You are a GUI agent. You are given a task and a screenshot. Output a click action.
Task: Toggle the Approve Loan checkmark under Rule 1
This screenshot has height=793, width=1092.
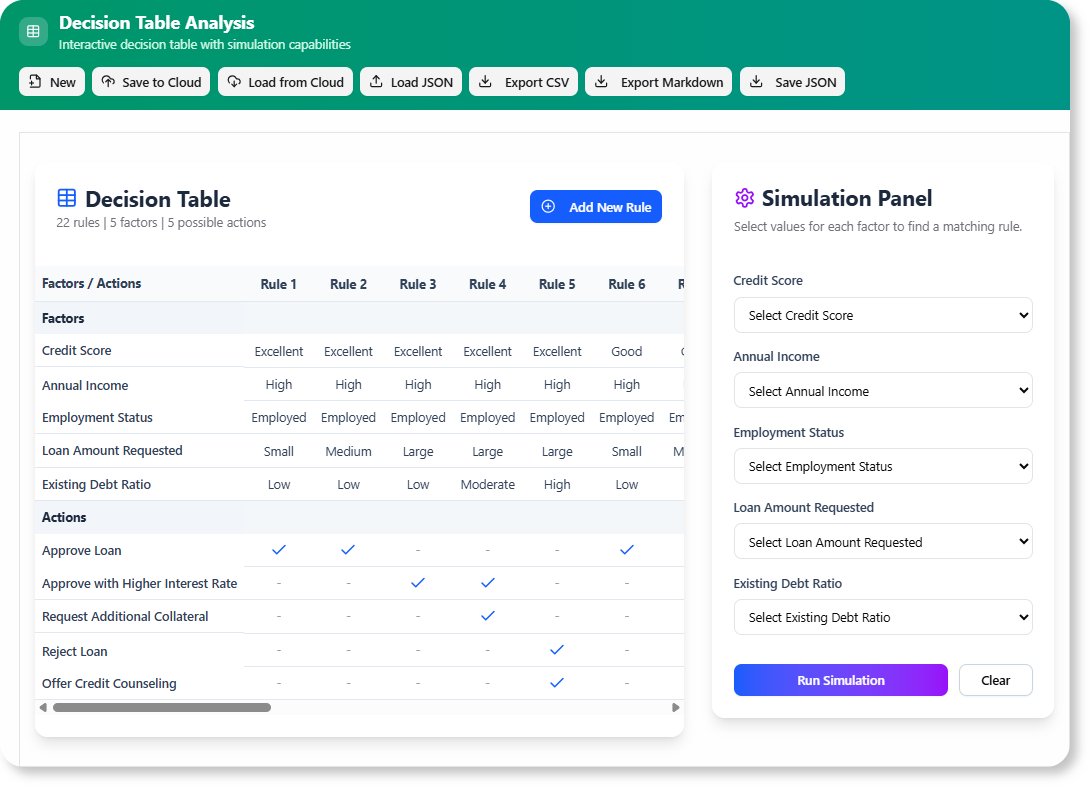click(x=279, y=549)
